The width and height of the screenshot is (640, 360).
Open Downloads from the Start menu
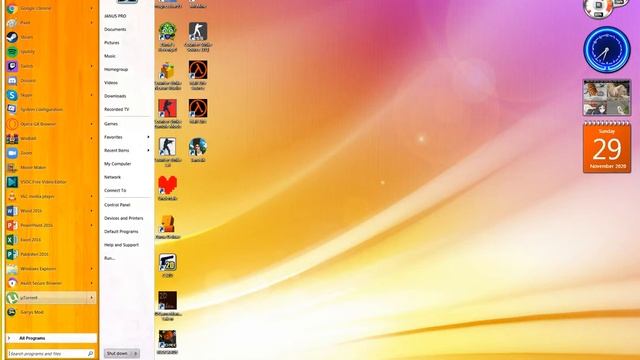[115, 96]
